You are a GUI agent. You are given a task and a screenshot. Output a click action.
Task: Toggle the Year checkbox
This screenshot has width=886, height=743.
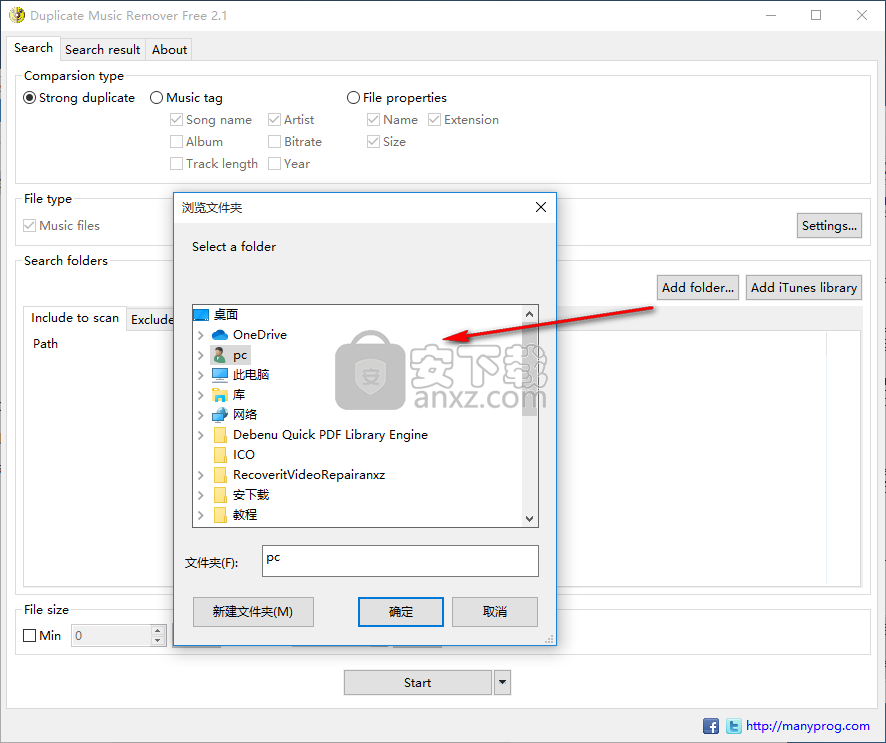point(275,164)
